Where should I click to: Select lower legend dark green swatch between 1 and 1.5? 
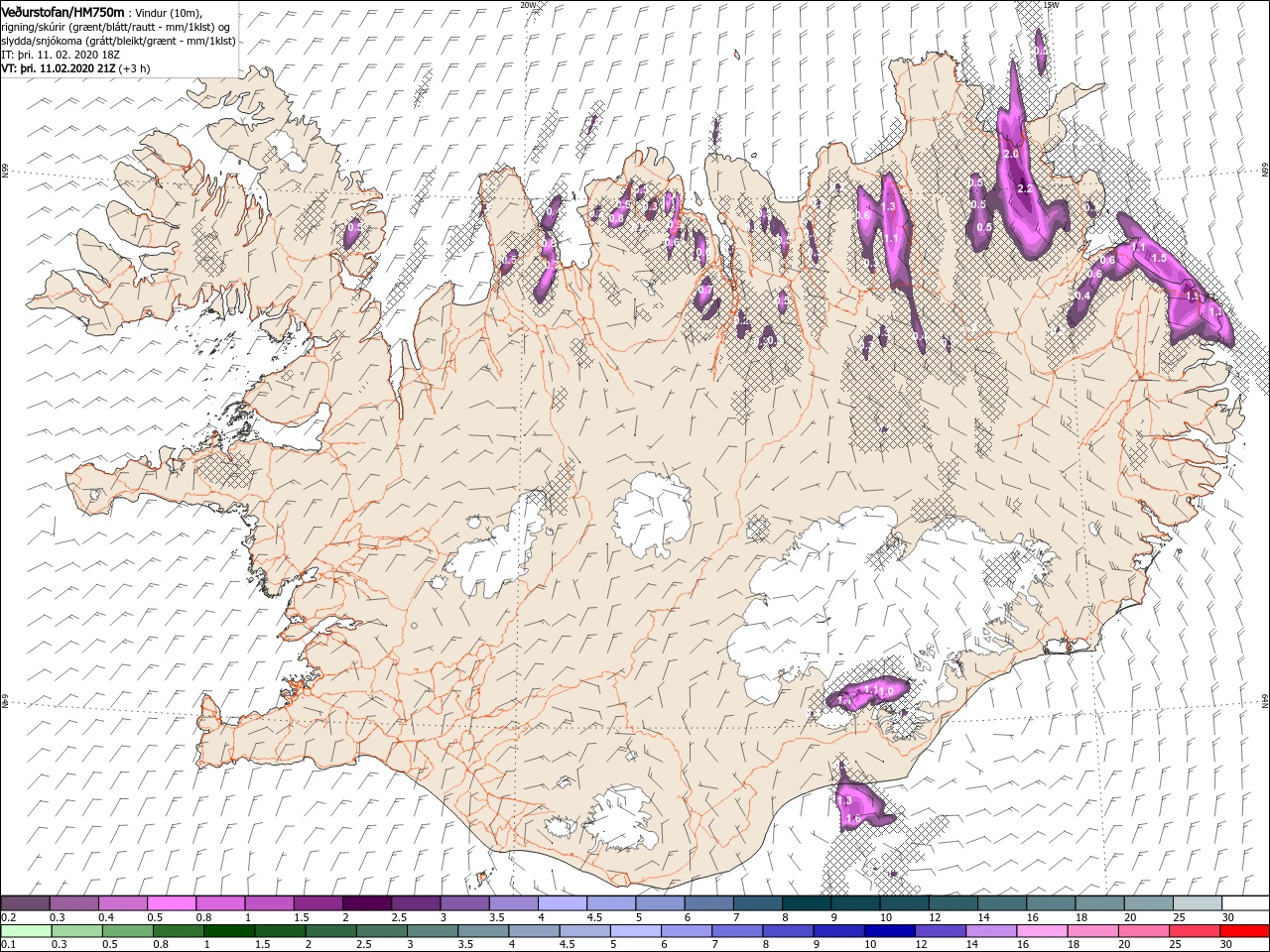pos(228,931)
